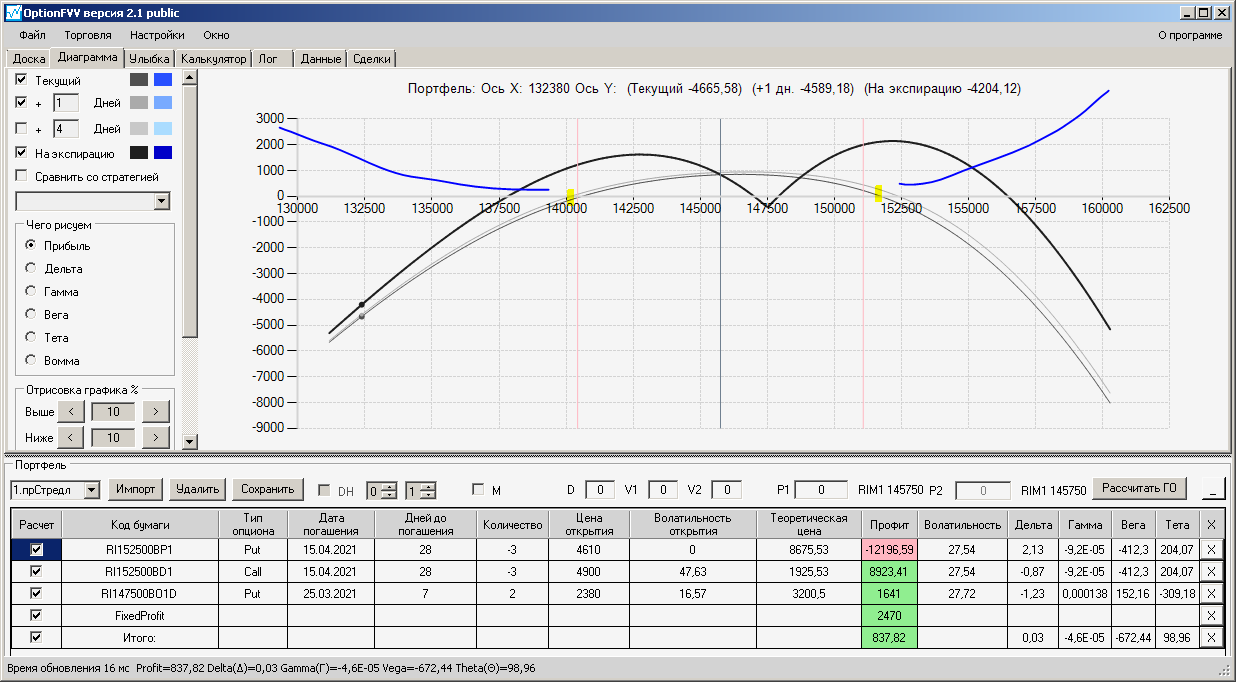This screenshot has height=682, width=1236.
Task: Click the Импорт button
Action: click(135, 489)
